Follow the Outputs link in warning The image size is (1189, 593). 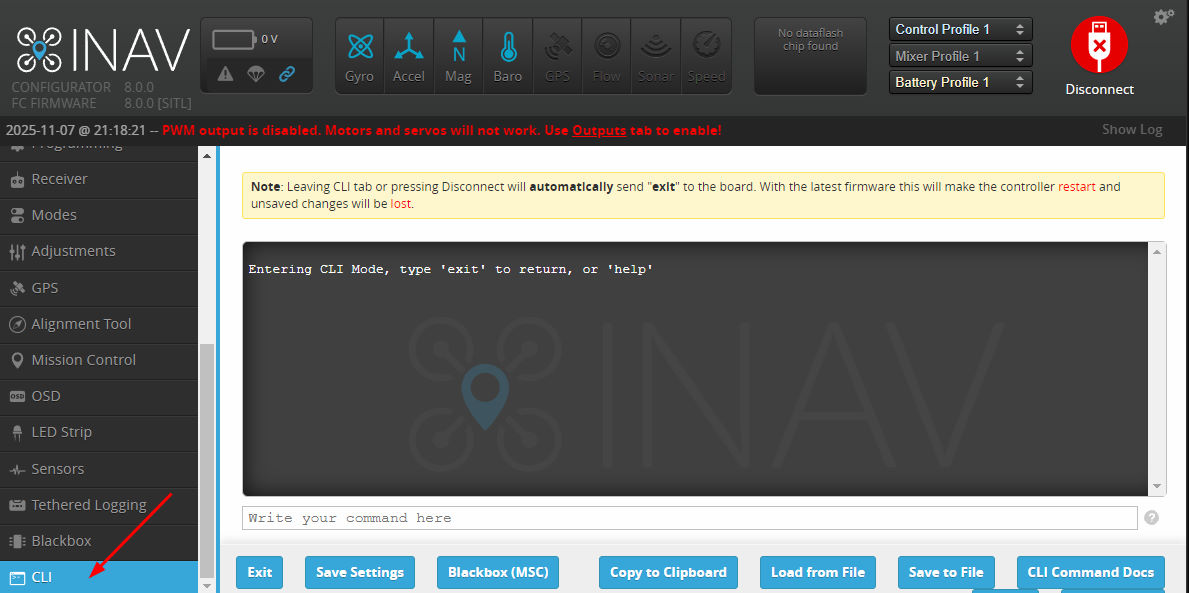[x=599, y=130]
